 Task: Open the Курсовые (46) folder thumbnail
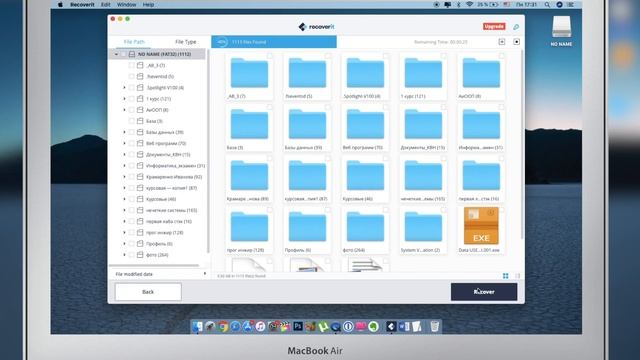365,176
